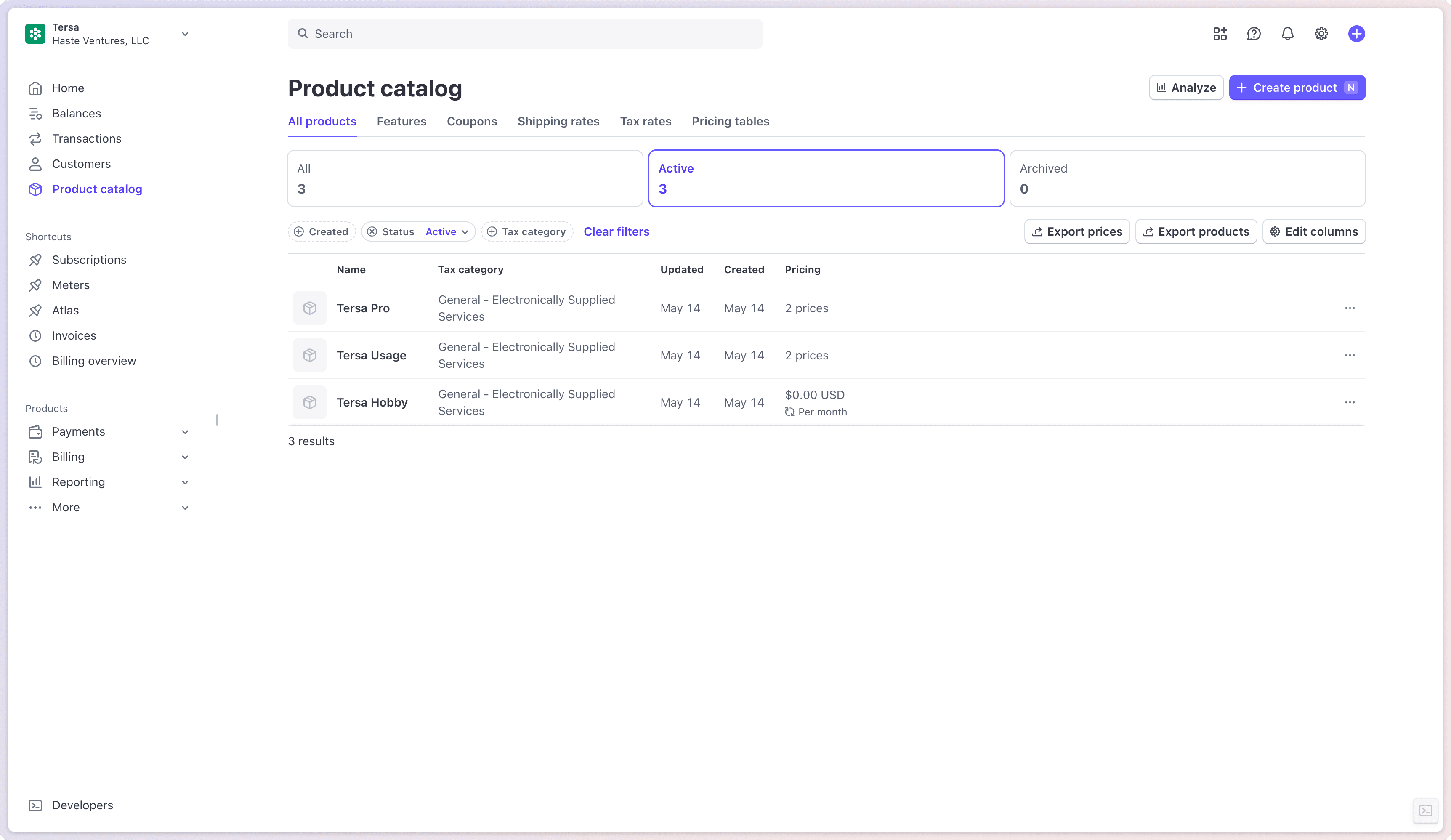
Task: Click the apps grid plus icon
Action: (1220, 34)
